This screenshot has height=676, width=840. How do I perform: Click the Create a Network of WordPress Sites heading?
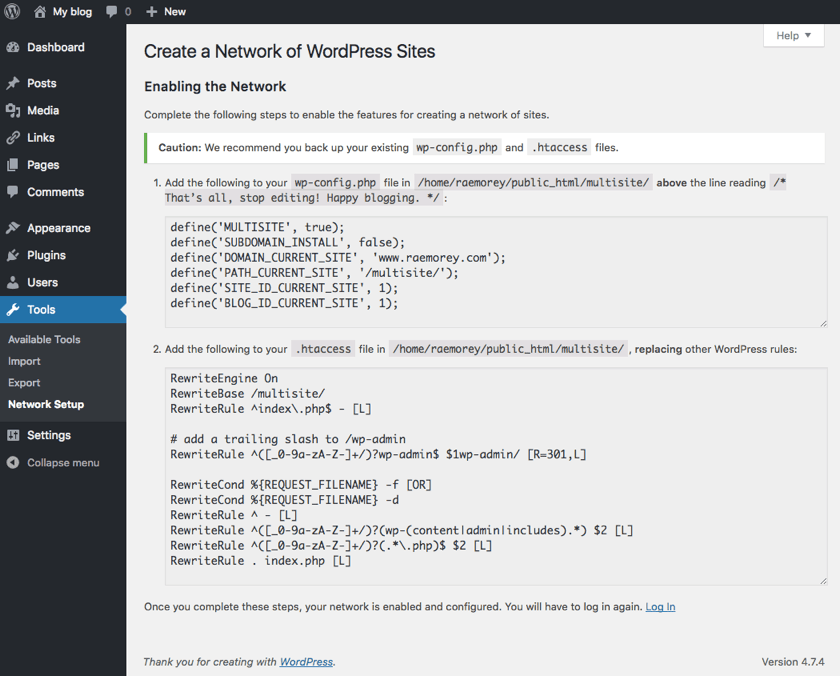coord(289,51)
